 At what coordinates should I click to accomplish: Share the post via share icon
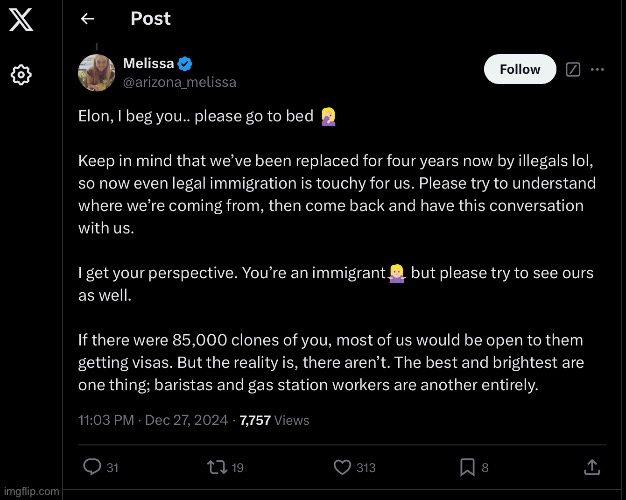click(x=592, y=466)
